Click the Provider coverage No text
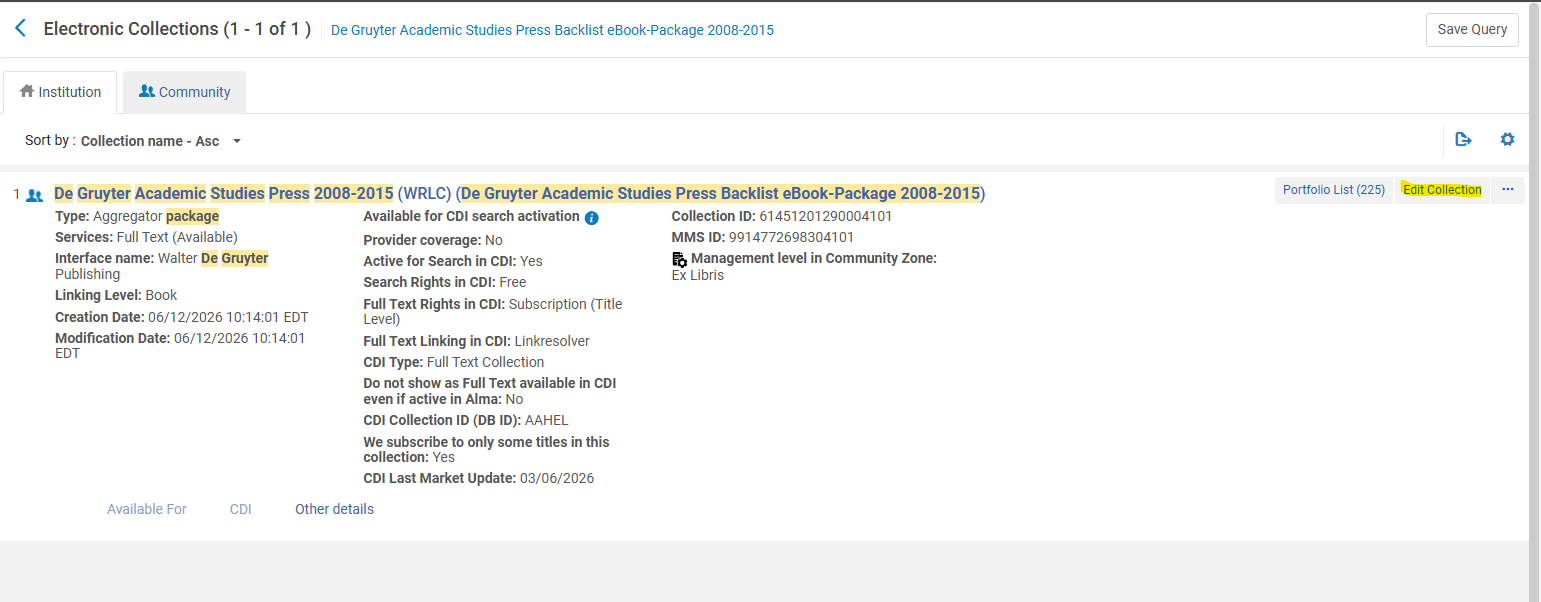Image resolution: width=1541 pixels, height=602 pixels. pos(433,240)
